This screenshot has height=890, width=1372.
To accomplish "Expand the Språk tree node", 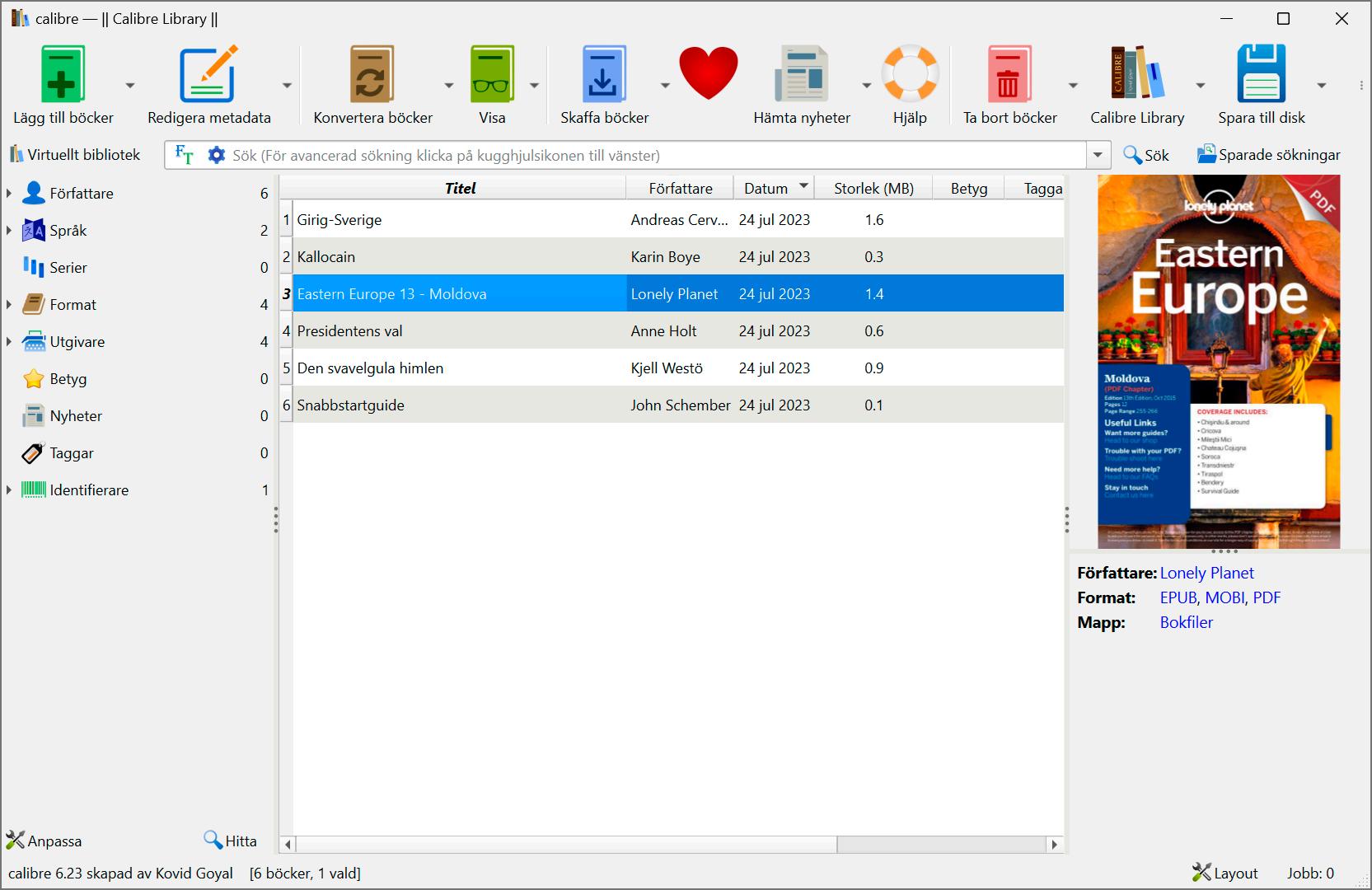I will point(9,231).
